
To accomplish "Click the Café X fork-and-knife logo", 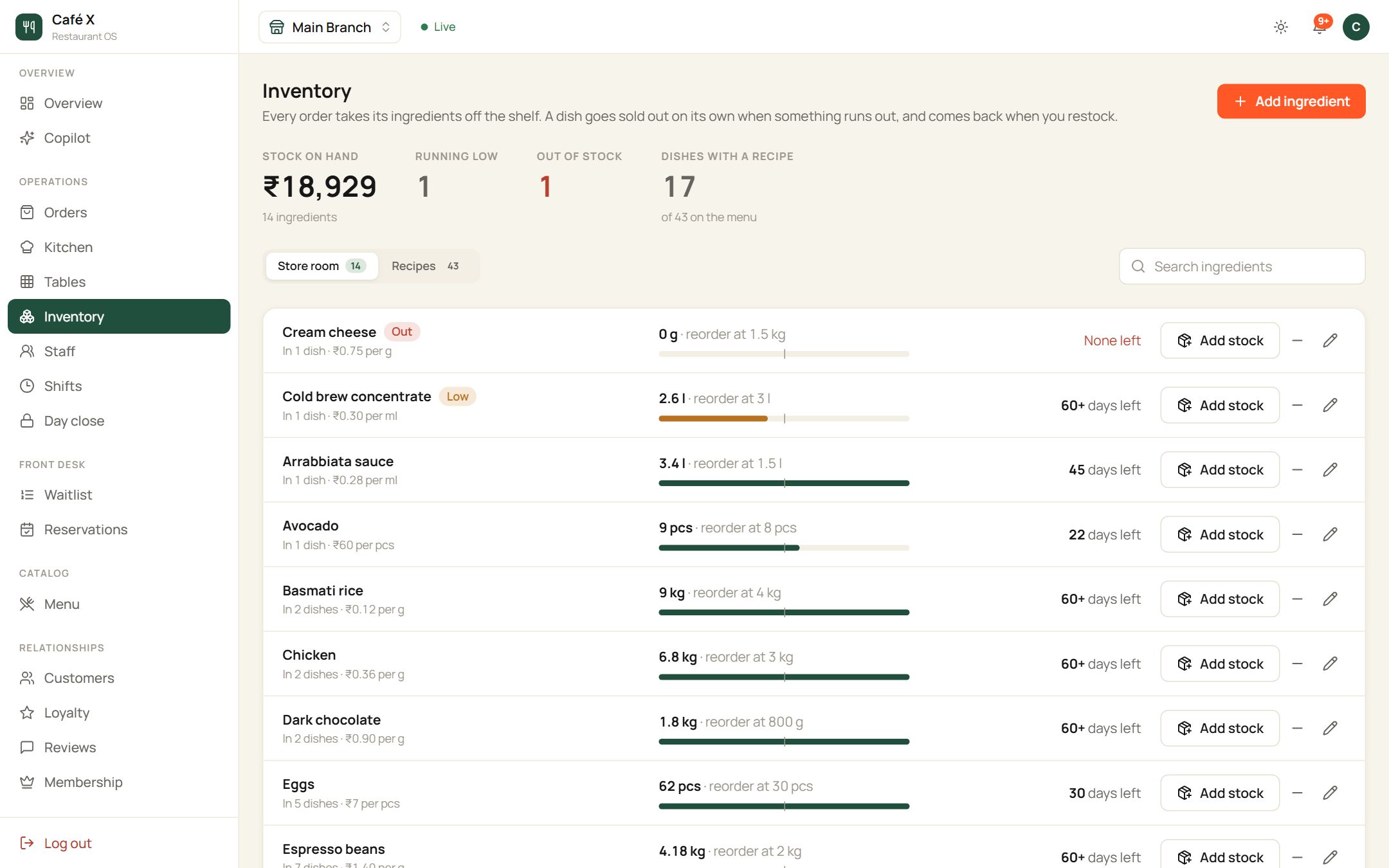I will tap(28, 26).
